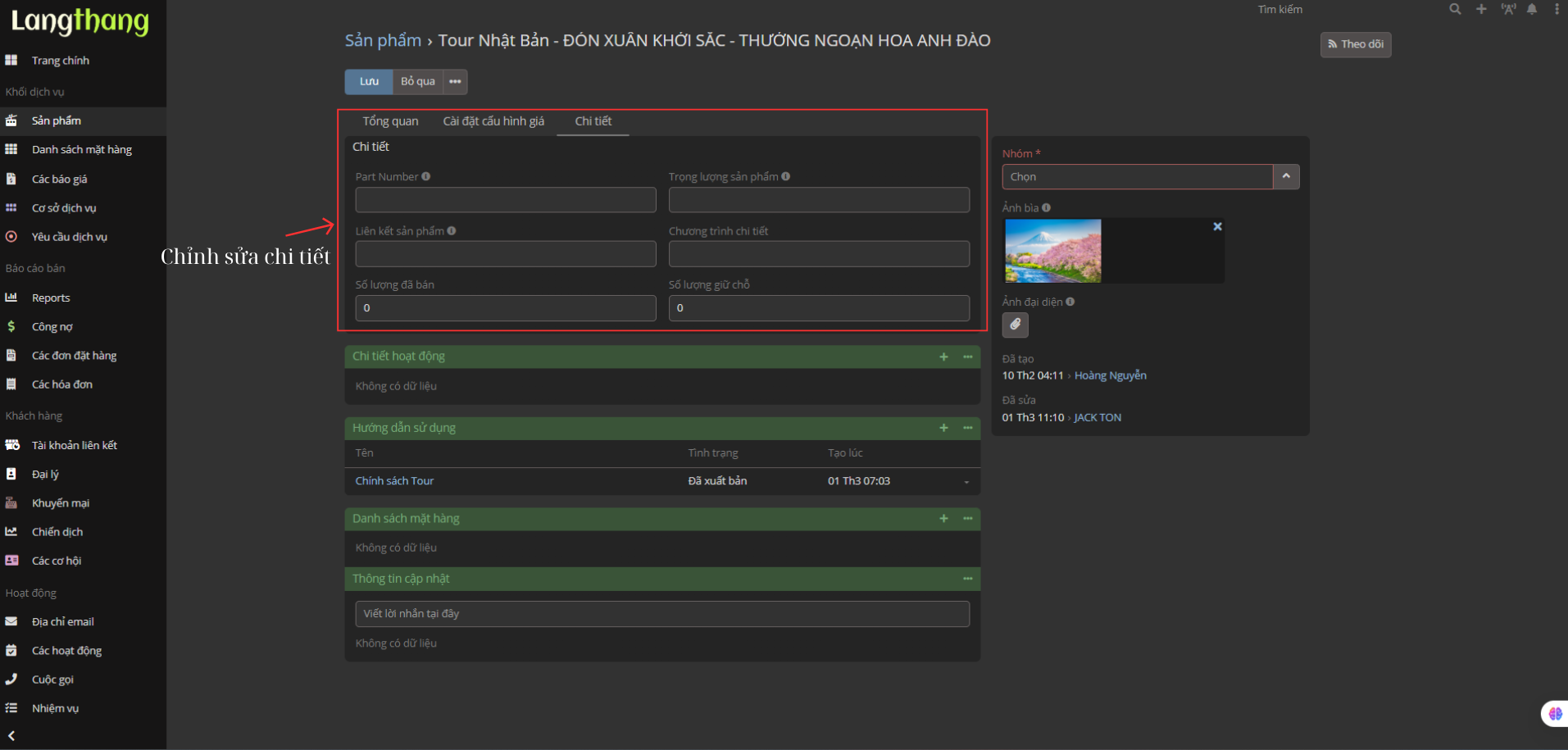Click the paperclip attach button for Ảnh đại diện
The width and height of the screenshot is (1568, 750).
point(1015,325)
